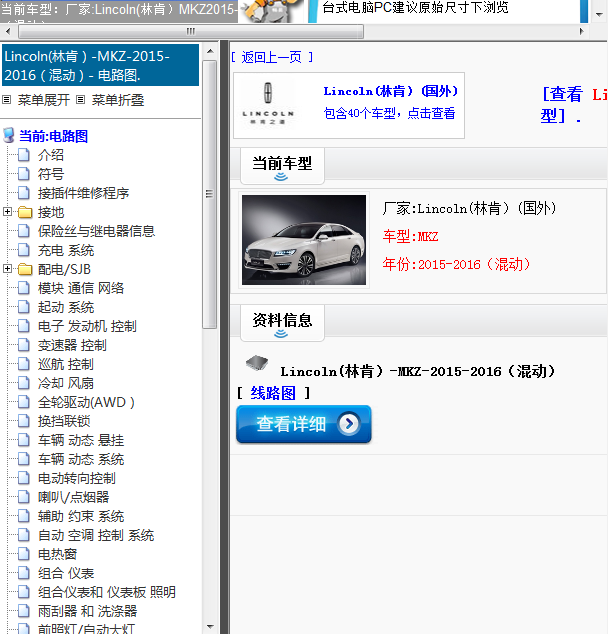Click the 查看详细 blue button
The image size is (608, 634).
[304, 424]
